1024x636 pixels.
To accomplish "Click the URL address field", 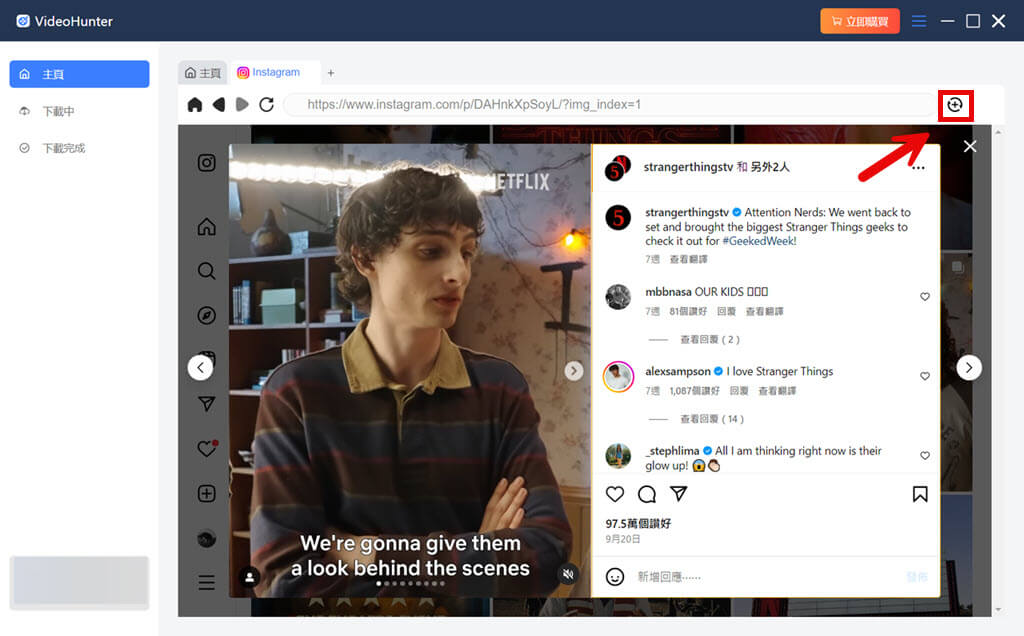I will pyautogui.click(x=611, y=104).
